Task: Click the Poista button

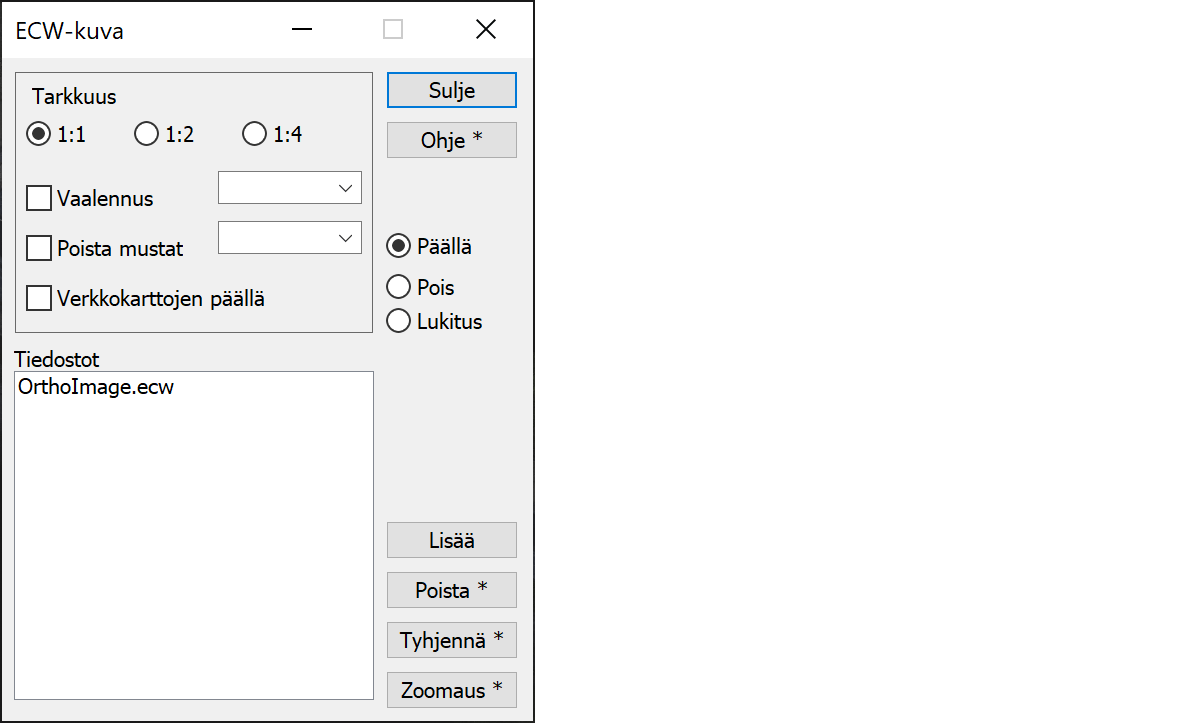Action: tap(451, 590)
